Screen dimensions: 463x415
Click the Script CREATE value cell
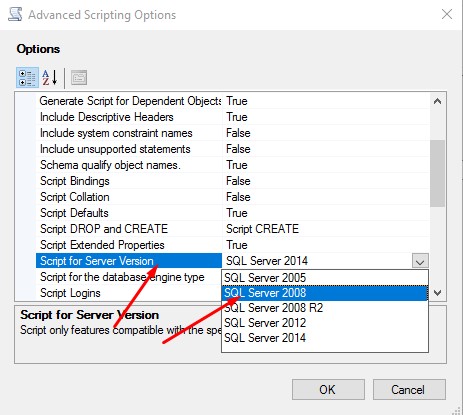tap(326, 229)
